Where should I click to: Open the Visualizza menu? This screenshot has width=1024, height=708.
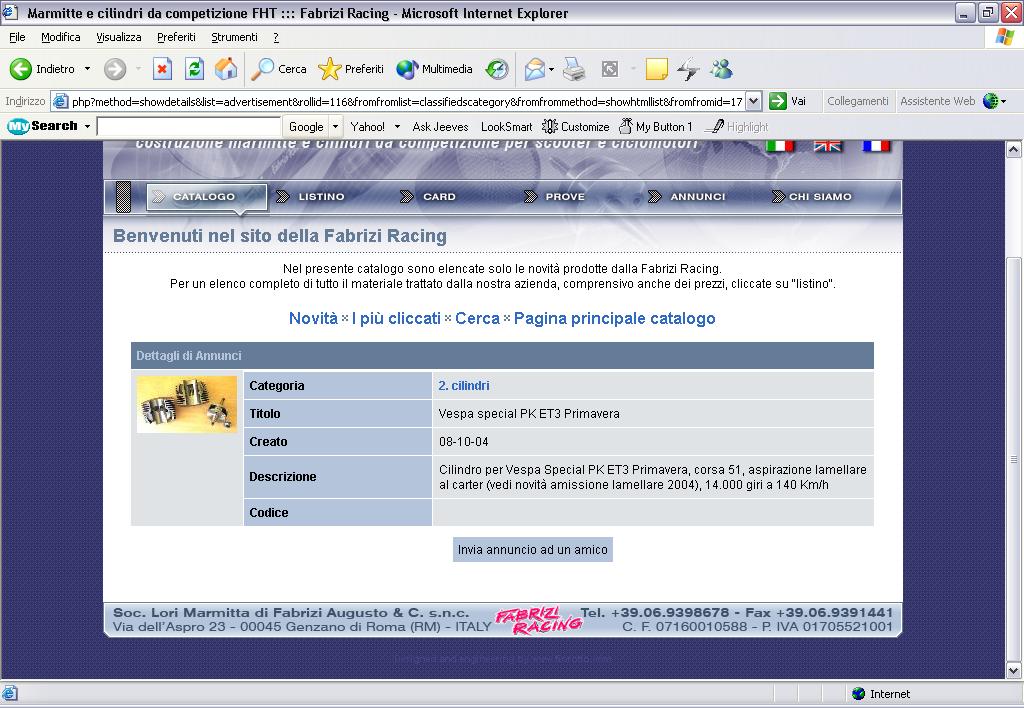pos(119,37)
